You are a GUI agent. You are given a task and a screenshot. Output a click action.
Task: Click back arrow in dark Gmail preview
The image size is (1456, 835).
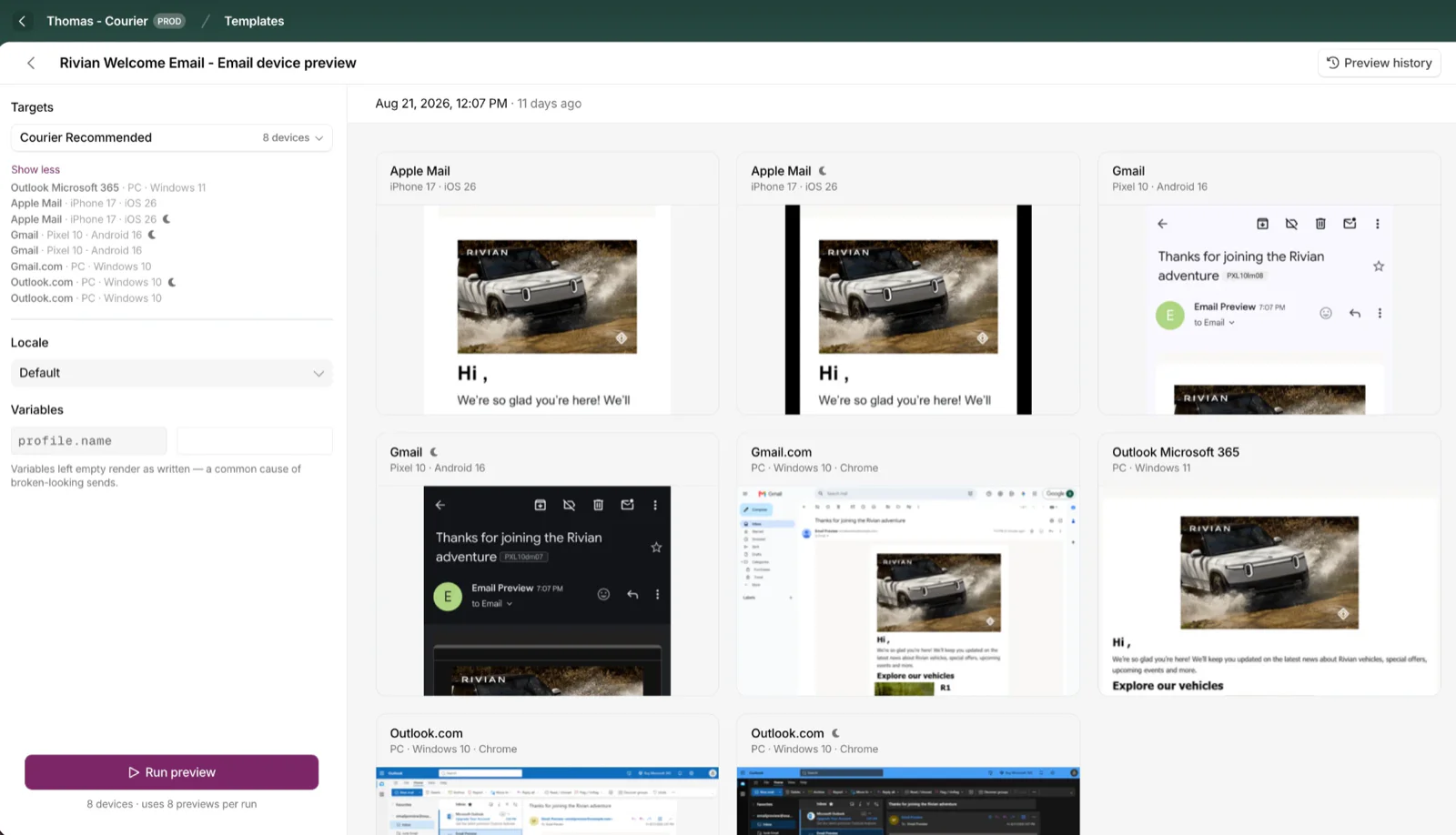[440, 505]
